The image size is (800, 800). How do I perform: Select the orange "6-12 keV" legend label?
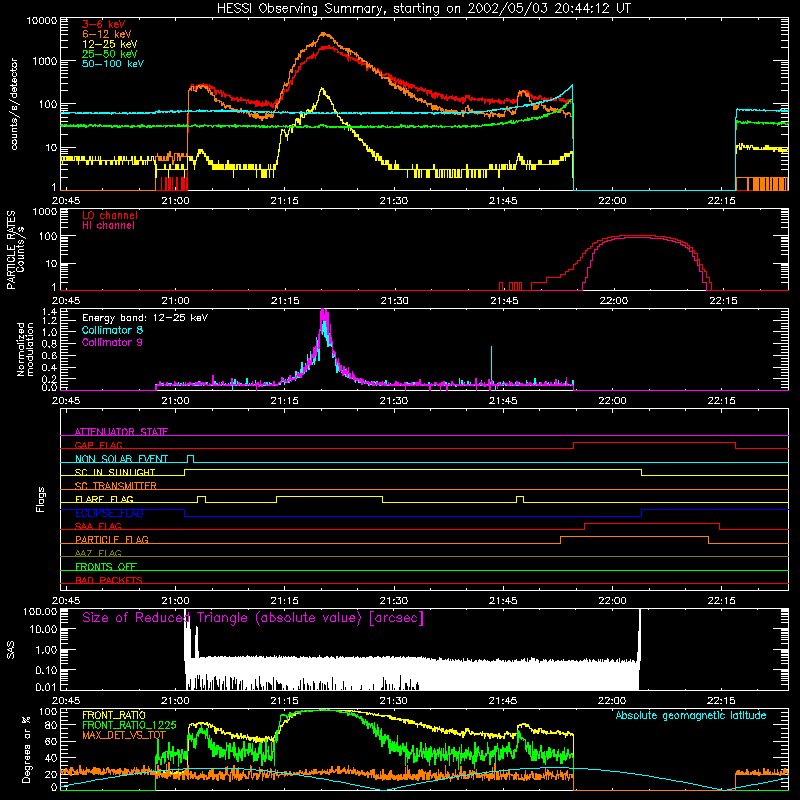(107, 34)
